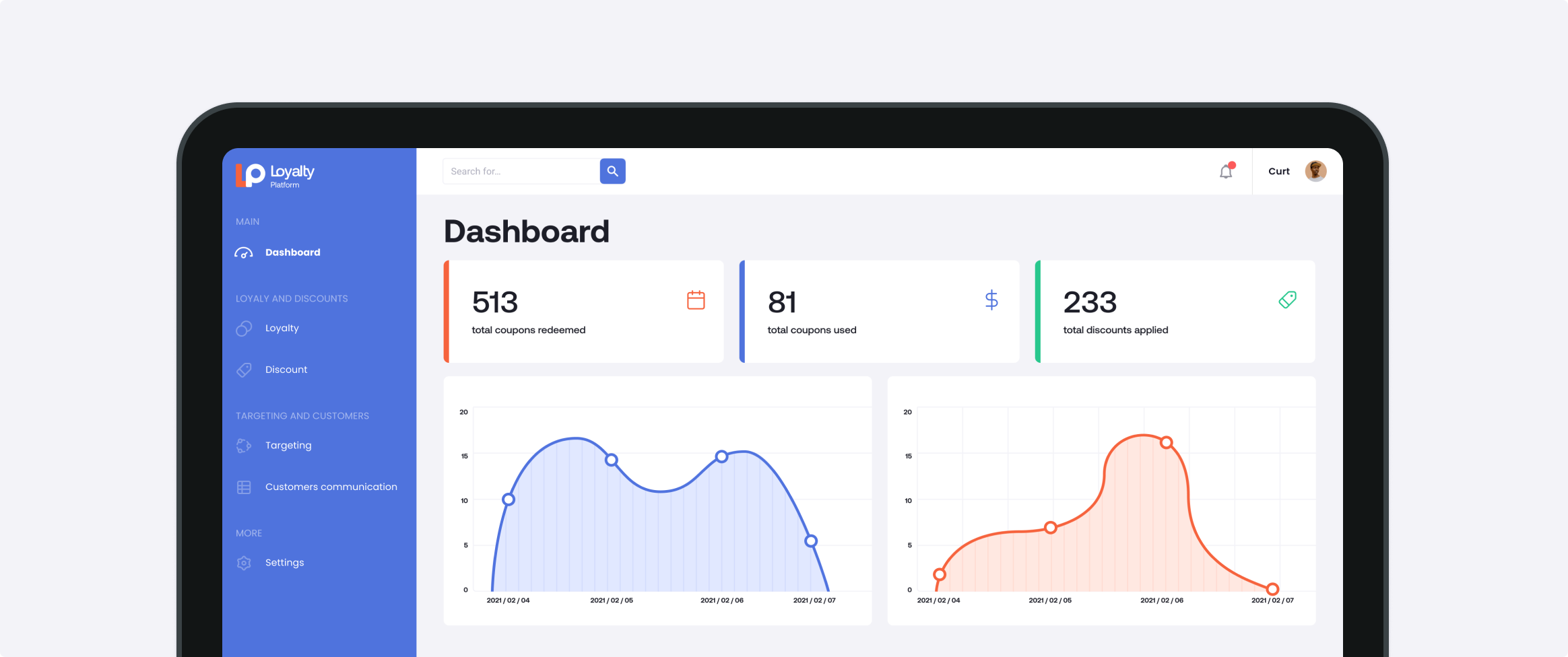Image resolution: width=1568 pixels, height=657 pixels.
Task: Click the Customers communication table icon
Action: tap(244, 487)
